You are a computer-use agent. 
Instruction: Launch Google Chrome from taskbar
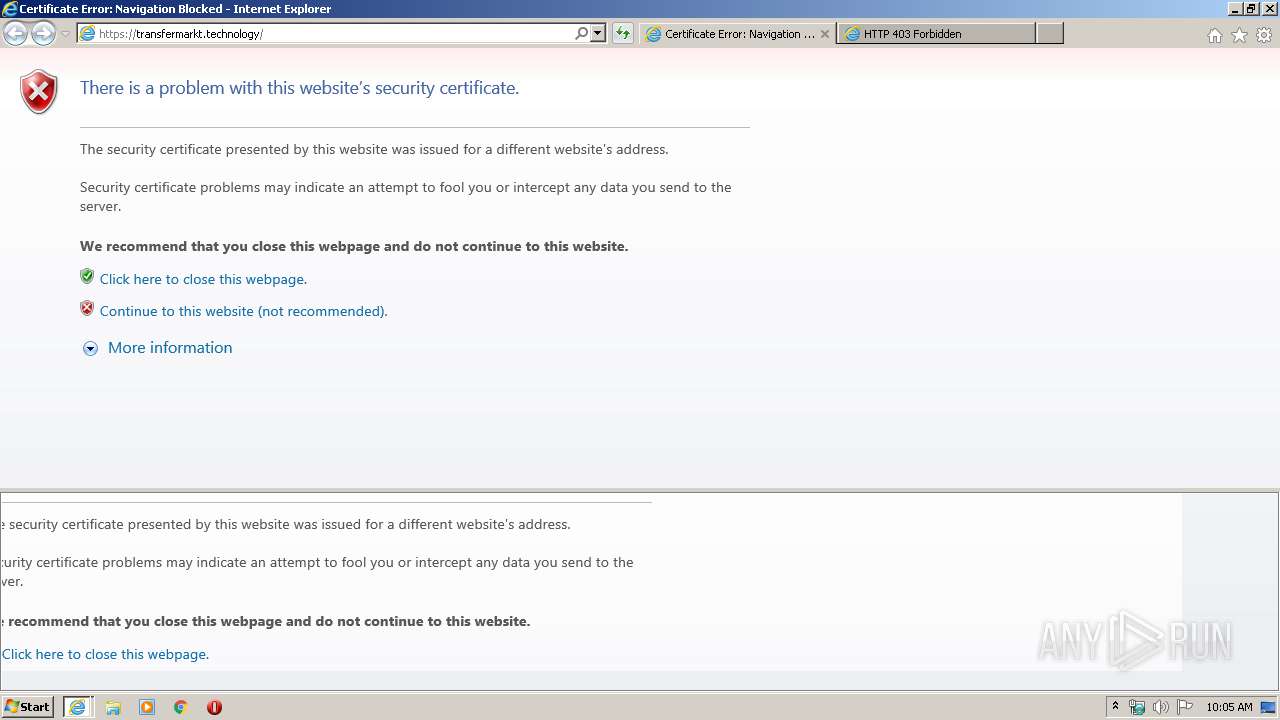181,707
